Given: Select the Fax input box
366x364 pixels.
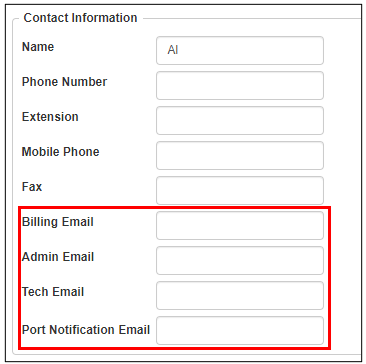Looking at the screenshot, I should 240,190.
